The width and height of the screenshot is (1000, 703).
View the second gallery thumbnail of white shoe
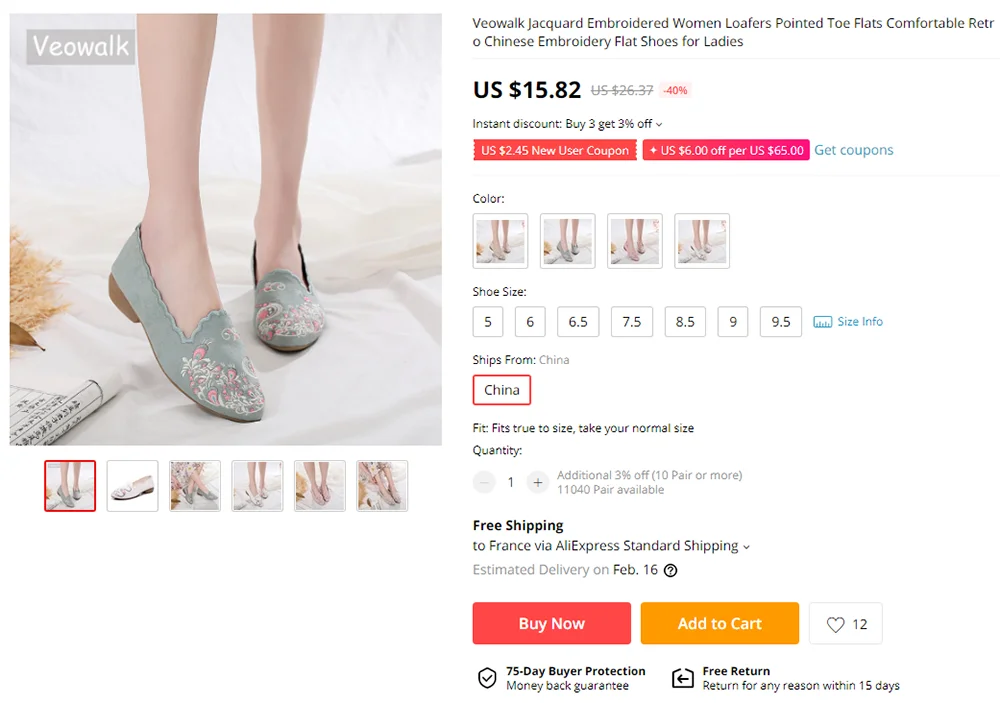pyautogui.click(x=132, y=486)
